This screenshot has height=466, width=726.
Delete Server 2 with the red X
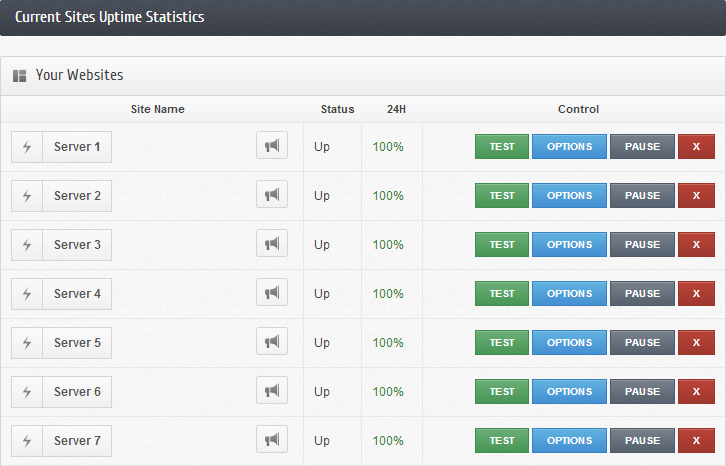[696, 196]
